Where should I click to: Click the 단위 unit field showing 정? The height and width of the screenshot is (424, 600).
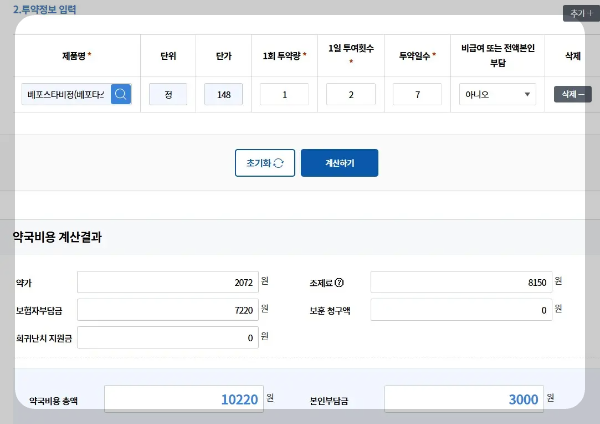click(x=168, y=94)
